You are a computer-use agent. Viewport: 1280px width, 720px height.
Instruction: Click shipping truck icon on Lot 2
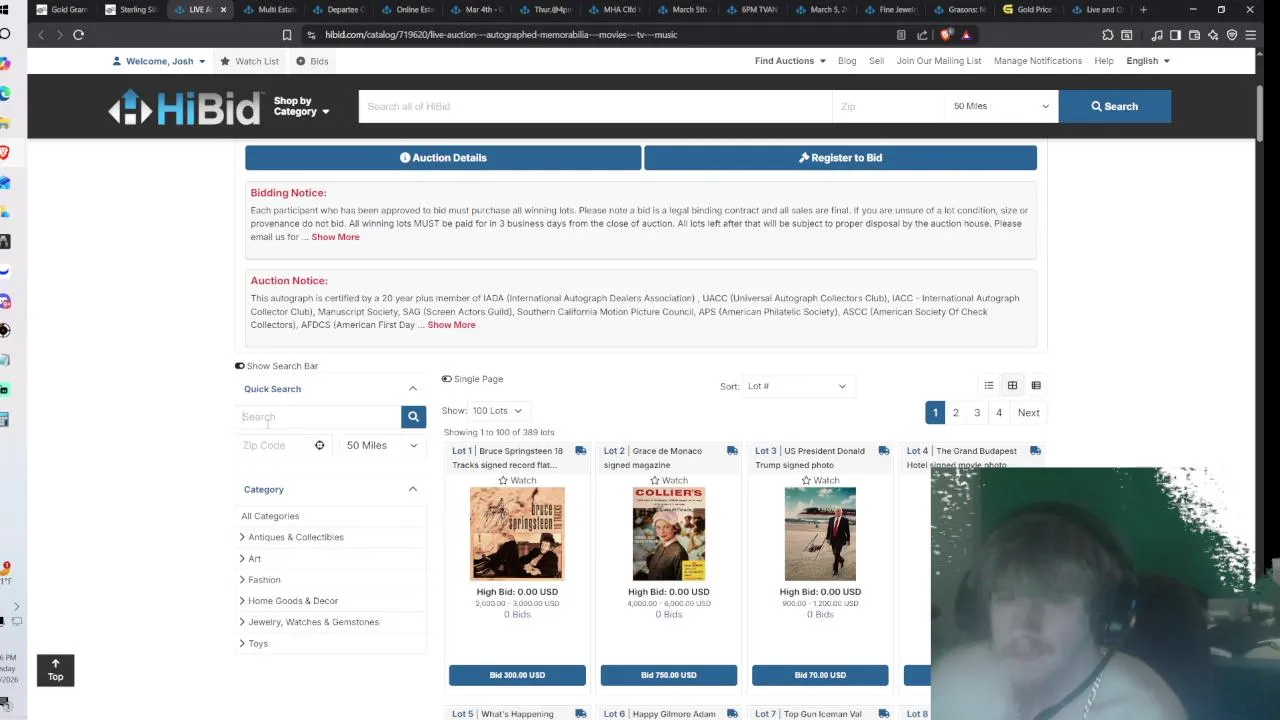(x=732, y=451)
